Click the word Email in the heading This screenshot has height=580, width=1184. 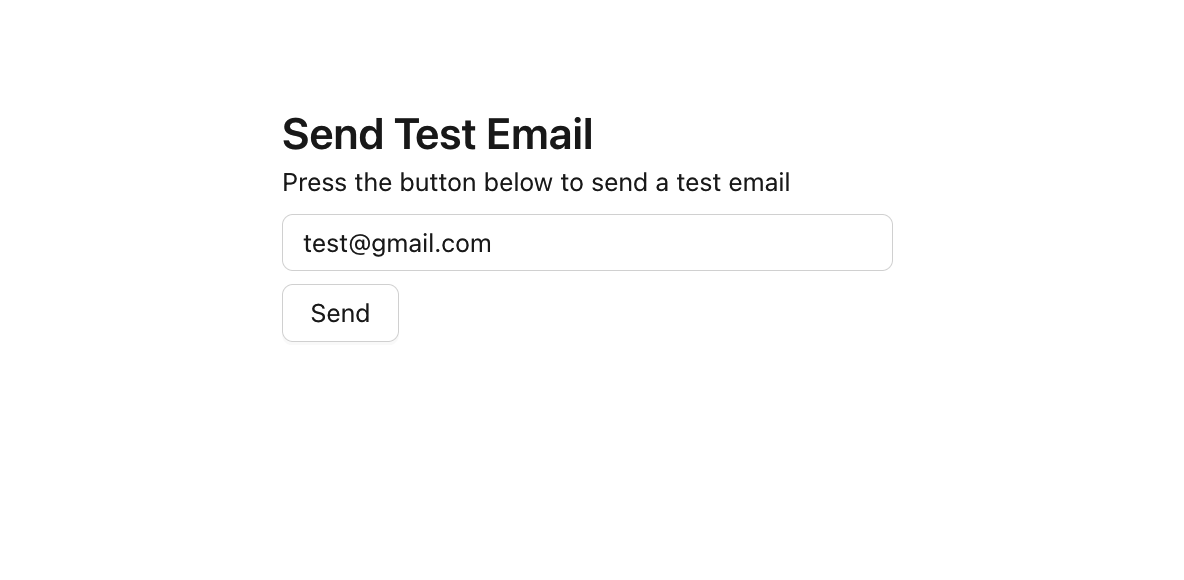click(x=541, y=135)
